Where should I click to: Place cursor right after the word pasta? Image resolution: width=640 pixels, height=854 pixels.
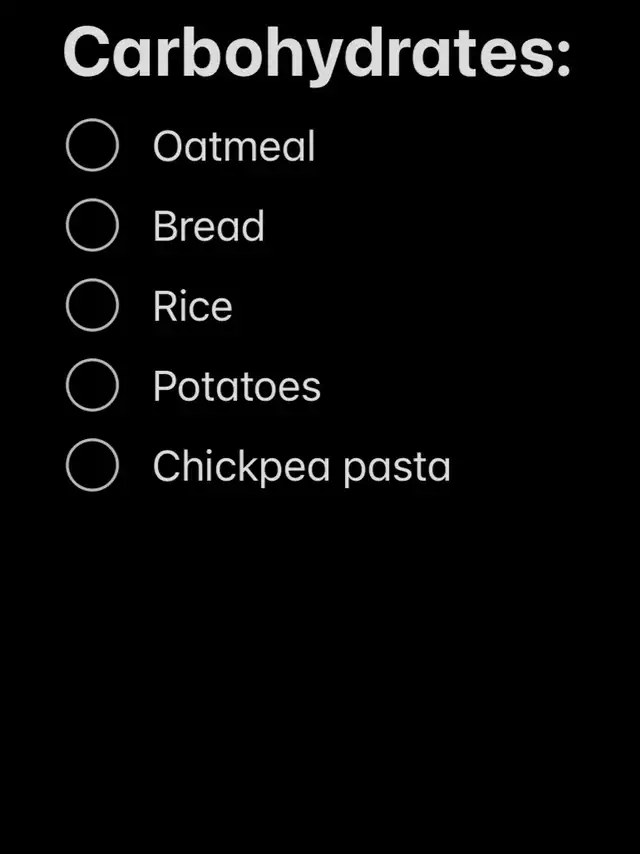click(x=452, y=467)
